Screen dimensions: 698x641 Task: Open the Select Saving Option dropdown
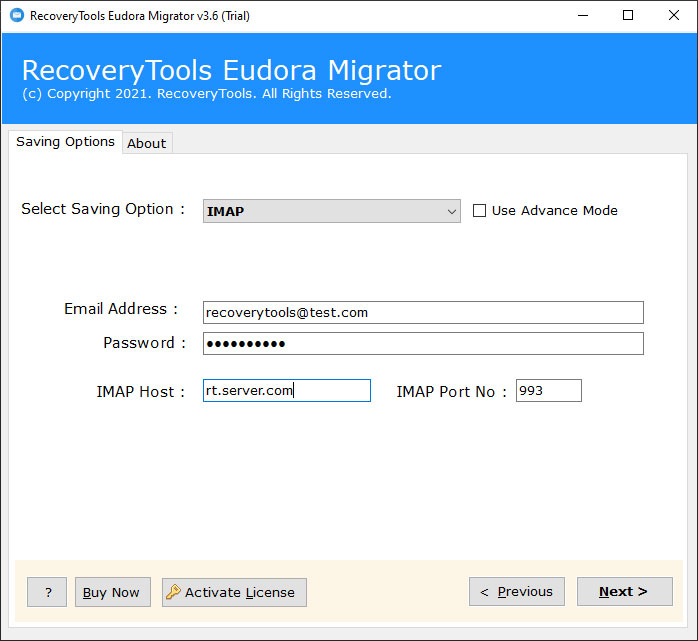332,211
